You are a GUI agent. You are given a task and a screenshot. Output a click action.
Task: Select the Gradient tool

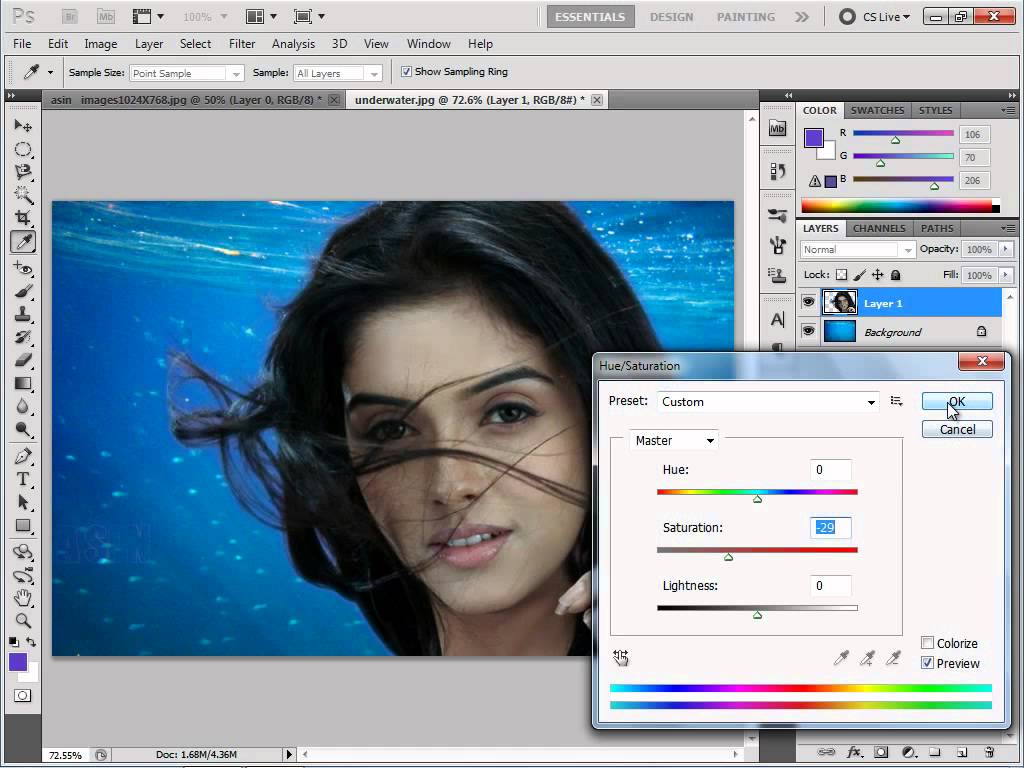[x=23, y=385]
